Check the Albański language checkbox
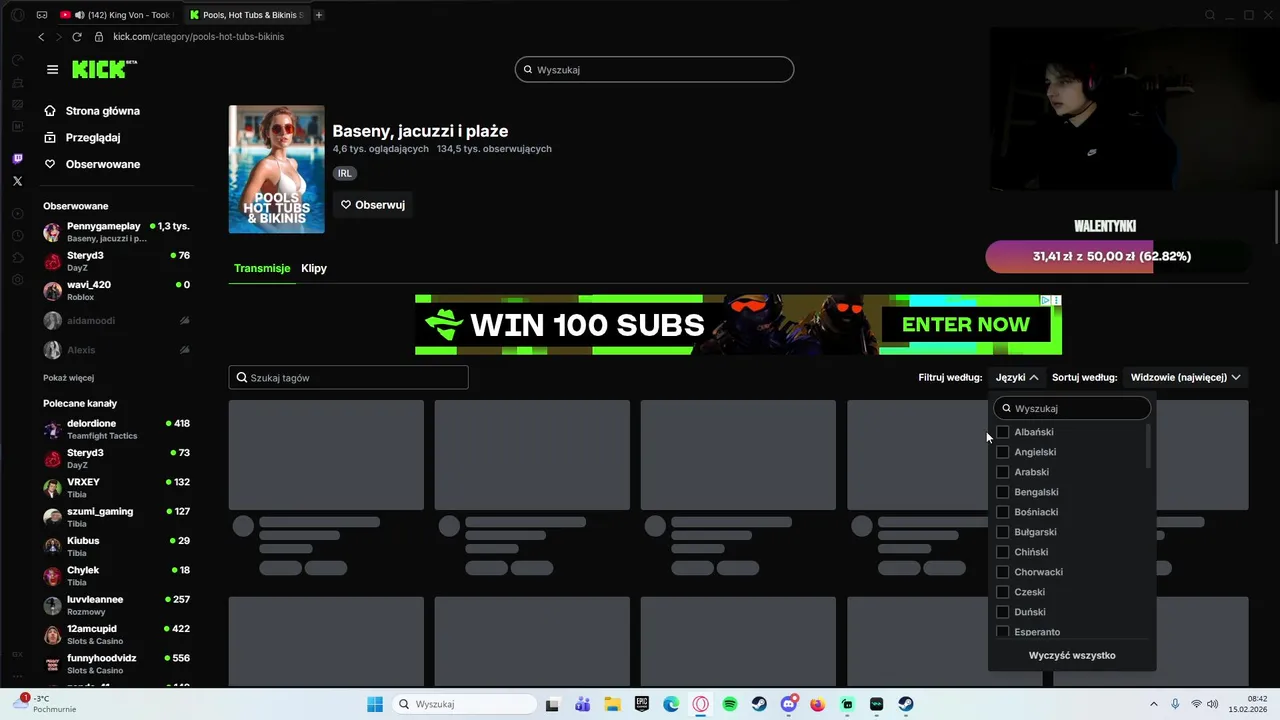Viewport: 1280px width, 720px height. (1003, 432)
